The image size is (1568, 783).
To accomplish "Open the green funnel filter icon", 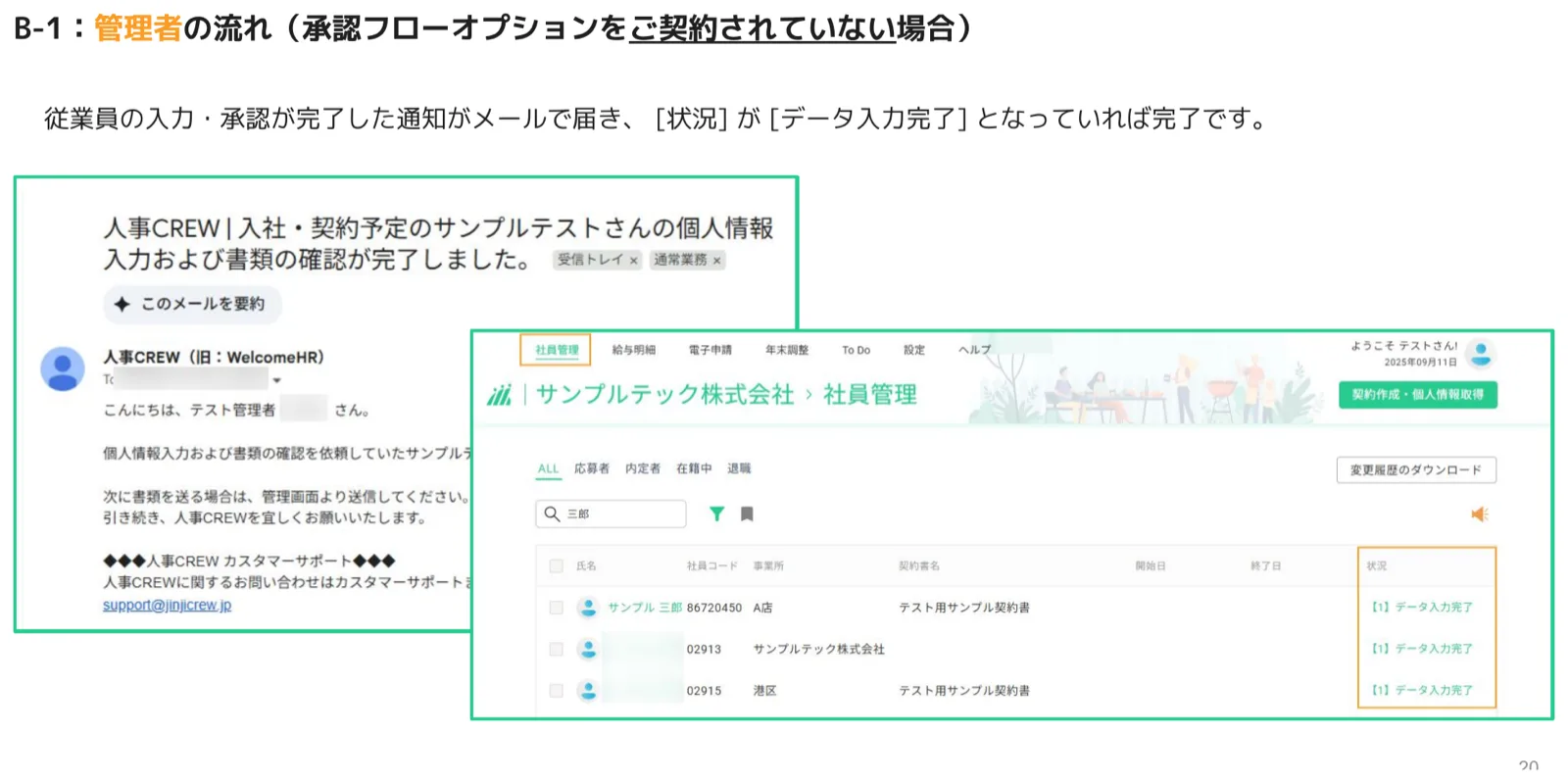I will [716, 514].
